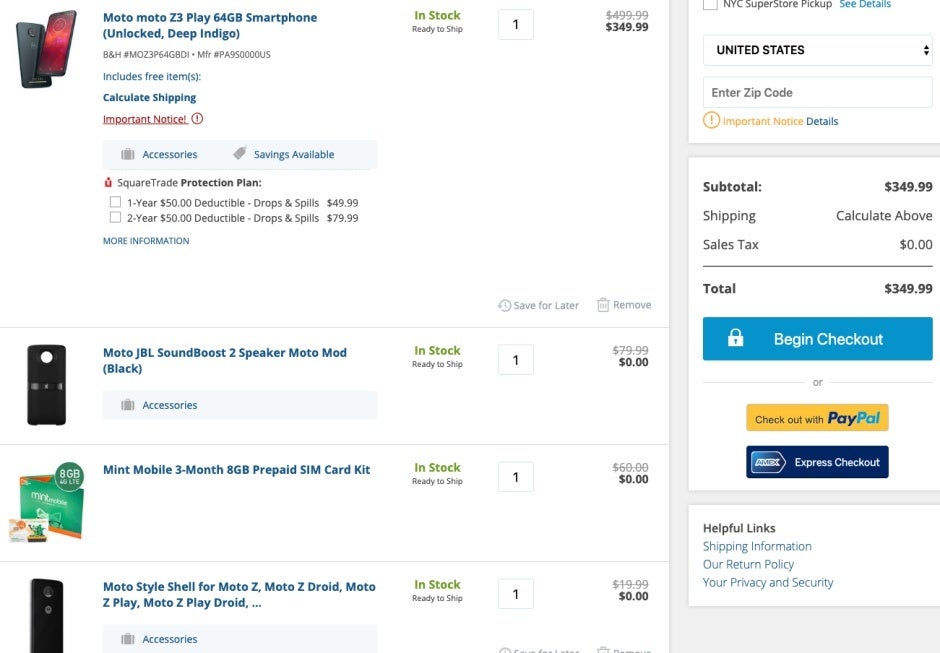Open Your Privacy and Security link
This screenshot has height=653, width=940.
[768, 582]
